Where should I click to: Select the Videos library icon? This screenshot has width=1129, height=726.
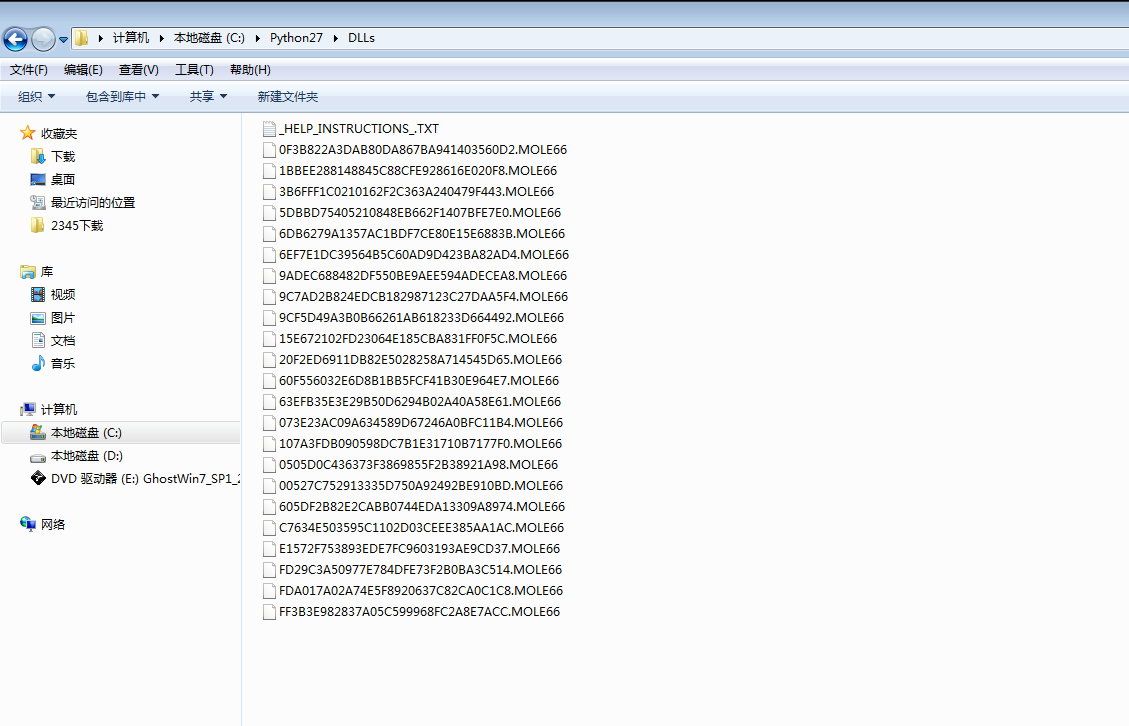(x=38, y=295)
